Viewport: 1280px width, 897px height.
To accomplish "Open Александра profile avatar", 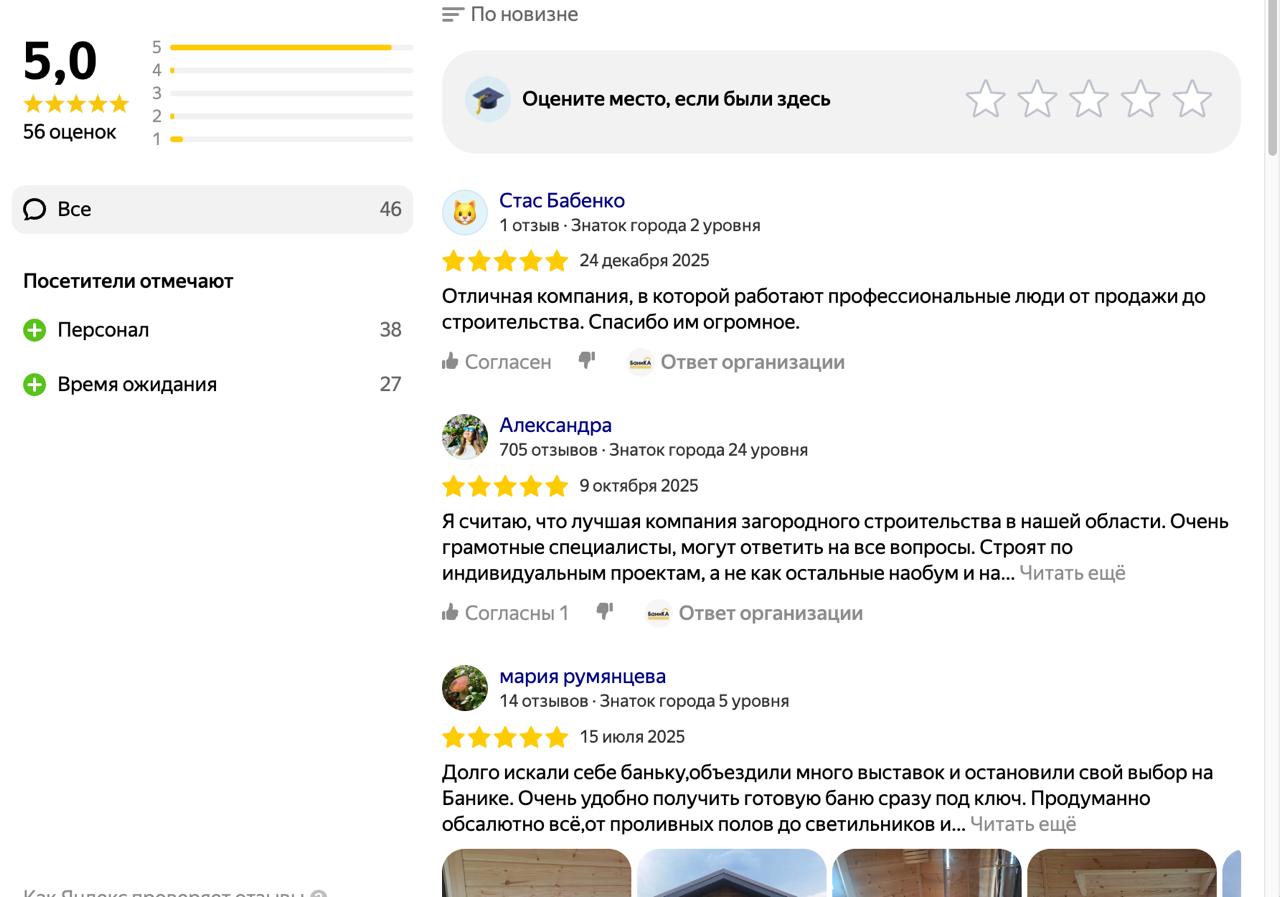I will (465, 437).
